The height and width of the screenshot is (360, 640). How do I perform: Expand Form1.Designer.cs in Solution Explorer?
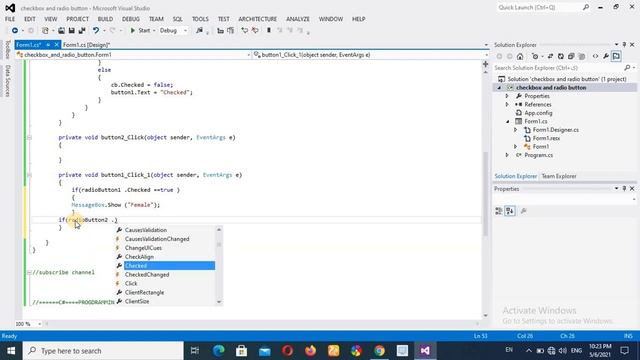[x=516, y=130]
